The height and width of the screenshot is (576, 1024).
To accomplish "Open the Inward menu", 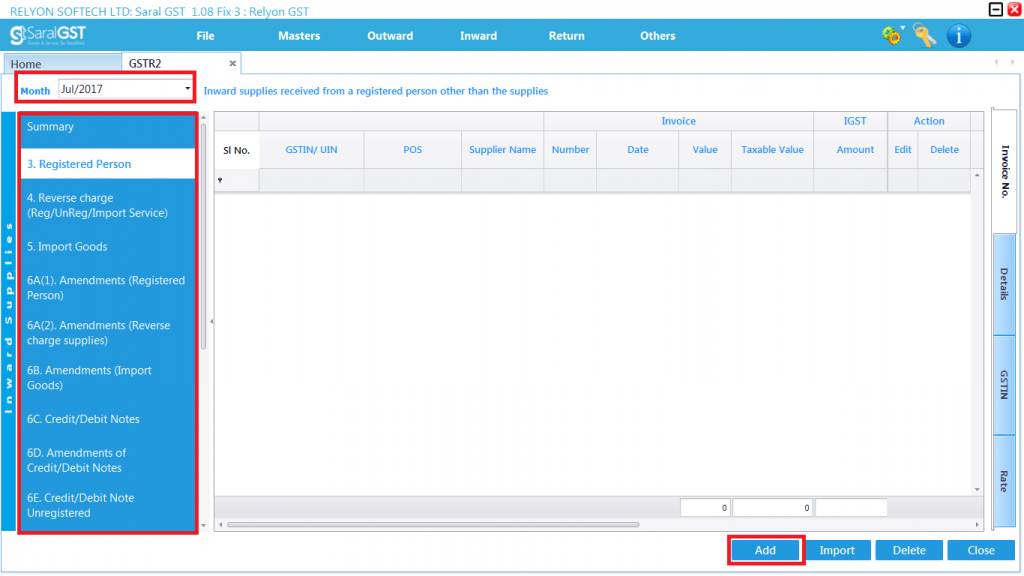I will 478,36.
